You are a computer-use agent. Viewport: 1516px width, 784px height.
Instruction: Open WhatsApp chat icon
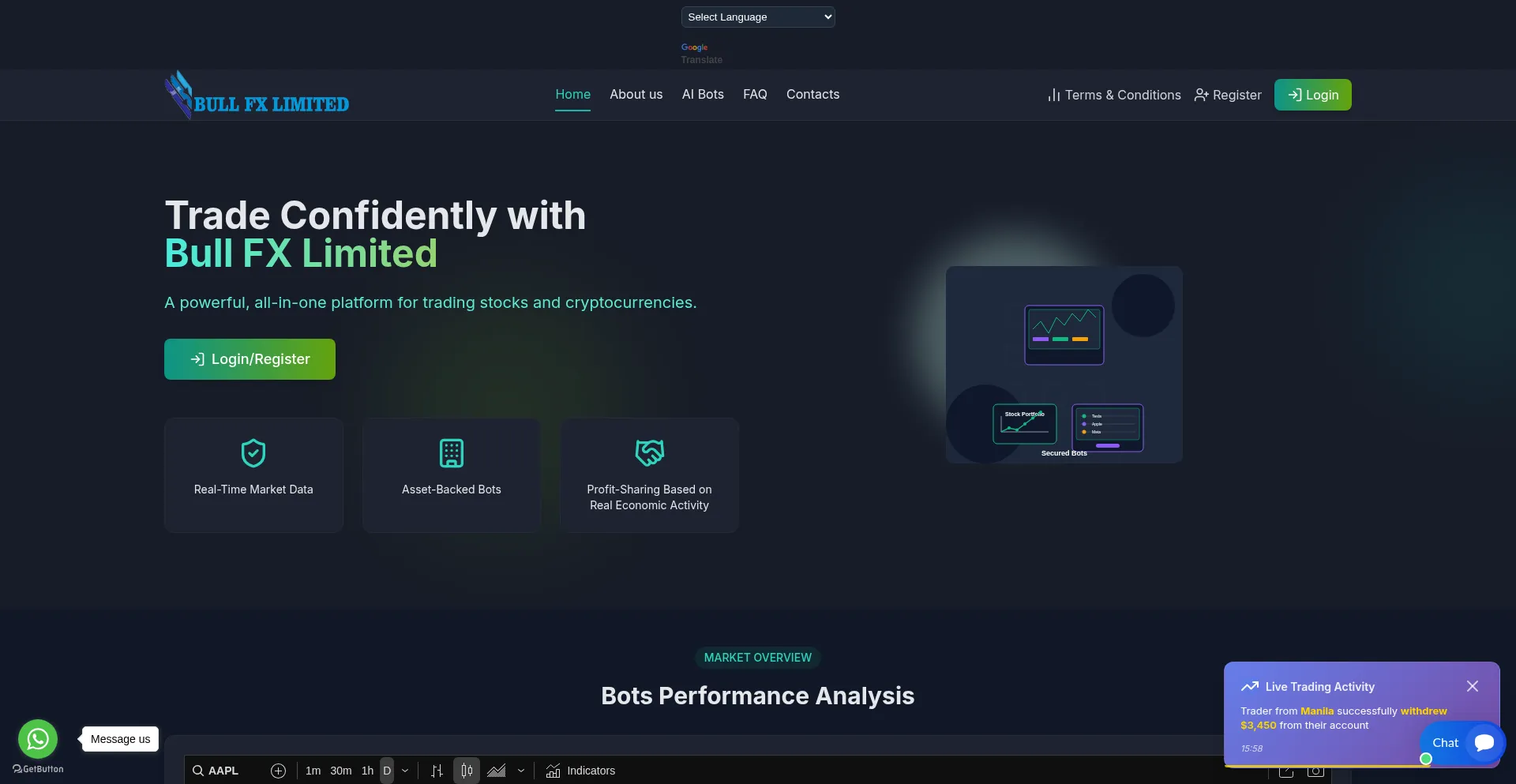38,739
